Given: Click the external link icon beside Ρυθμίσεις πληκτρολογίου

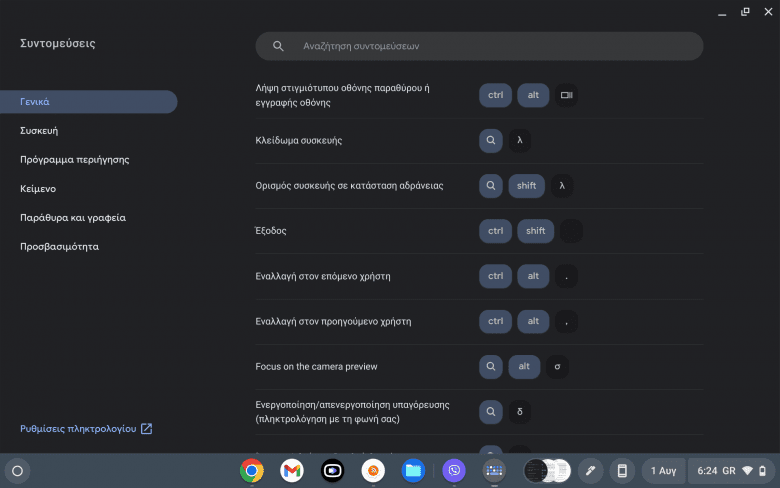Looking at the screenshot, I should (x=146, y=428).
